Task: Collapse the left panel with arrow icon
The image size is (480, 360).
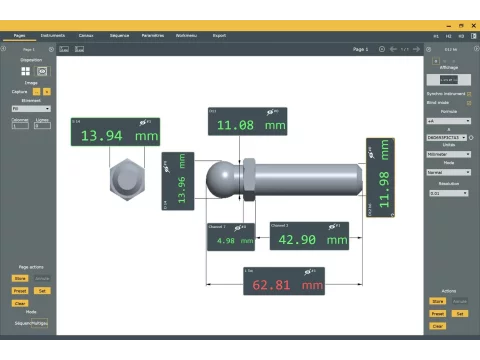Action: (3, 49)
